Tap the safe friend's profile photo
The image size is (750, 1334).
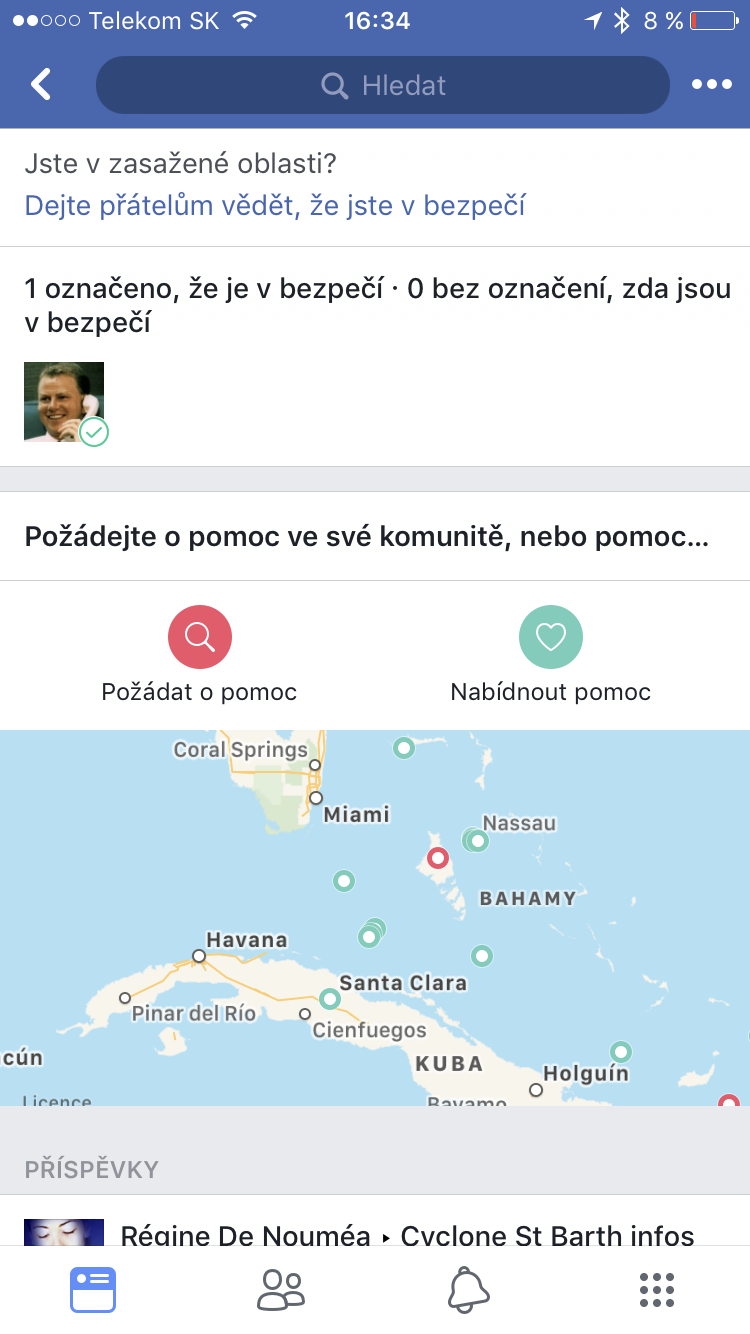pyautogui.click(x=64, y=402)
